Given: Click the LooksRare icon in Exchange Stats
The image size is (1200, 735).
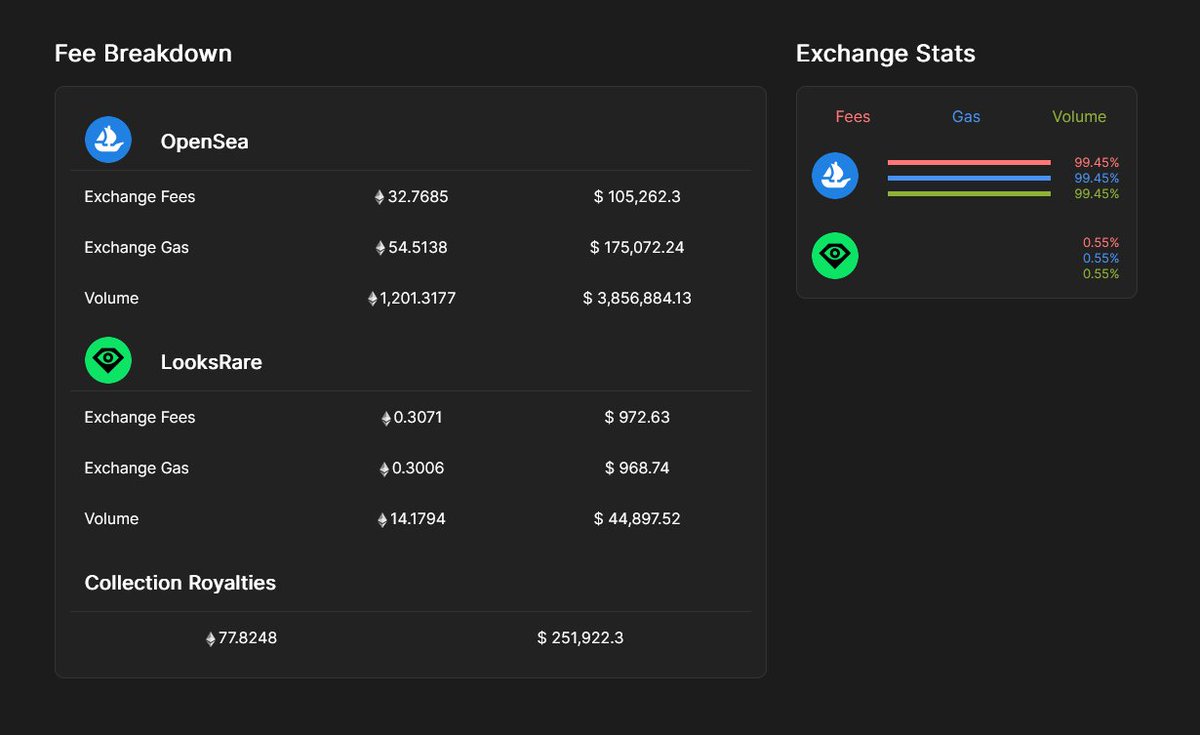Looking at the screenshot, I should [x=835, y=256].
